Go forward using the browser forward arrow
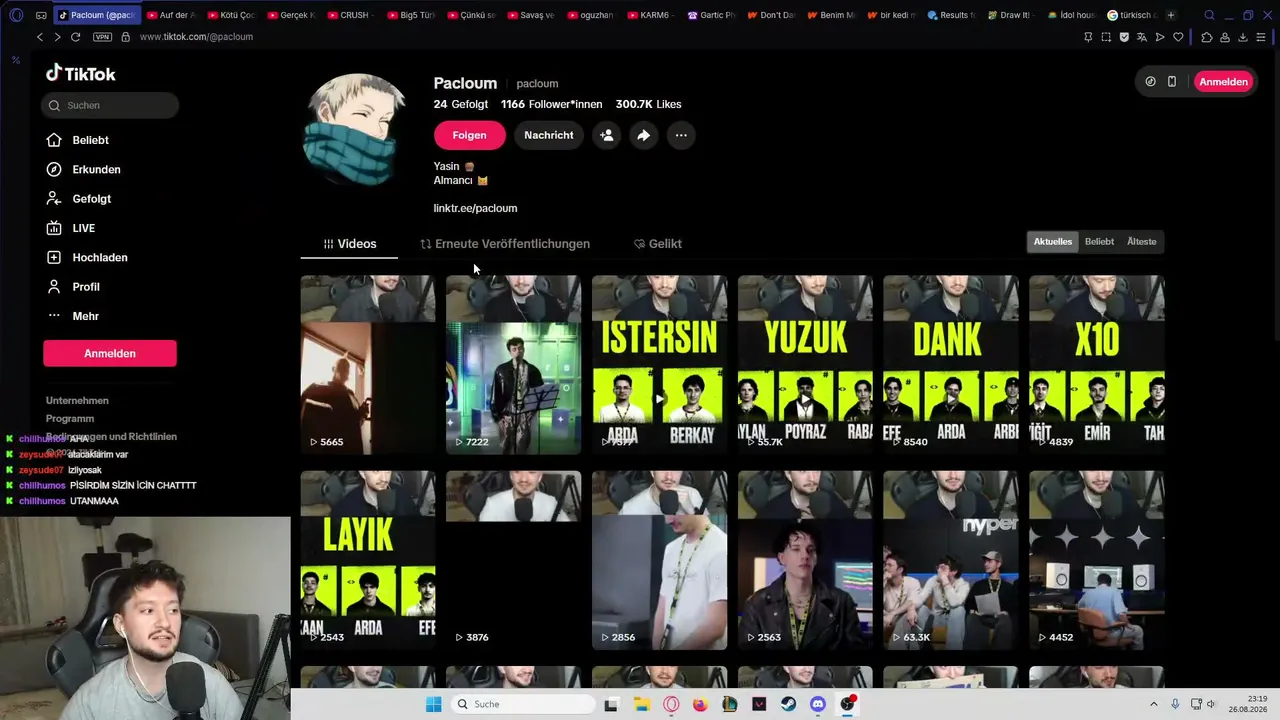The image size is (1280, 720). [x=57, y=37]
